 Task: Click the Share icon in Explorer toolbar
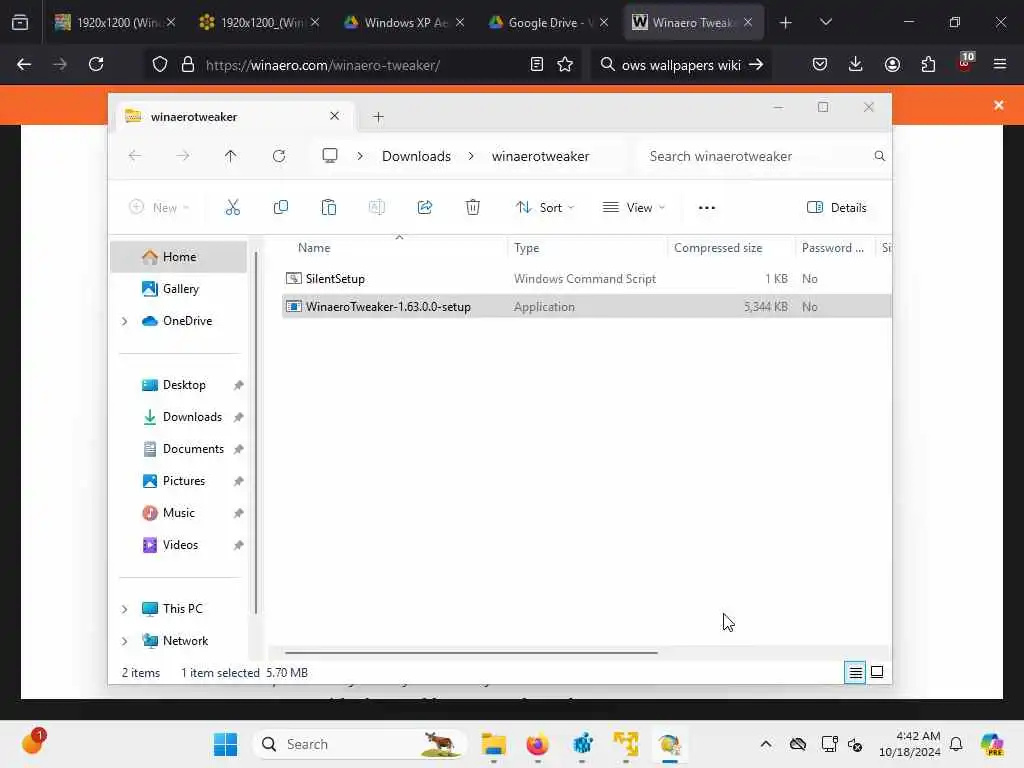[424, 208]
